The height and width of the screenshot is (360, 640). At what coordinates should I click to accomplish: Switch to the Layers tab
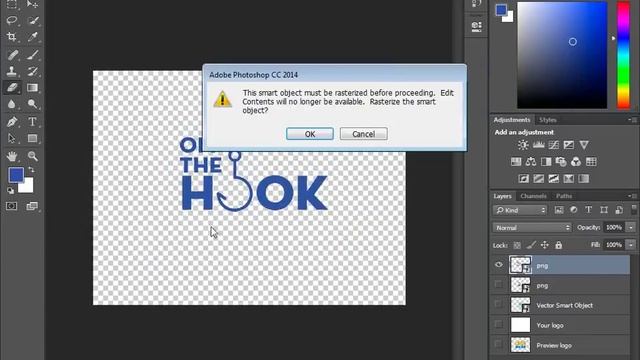pyautogui.click(x=502, y=196)
